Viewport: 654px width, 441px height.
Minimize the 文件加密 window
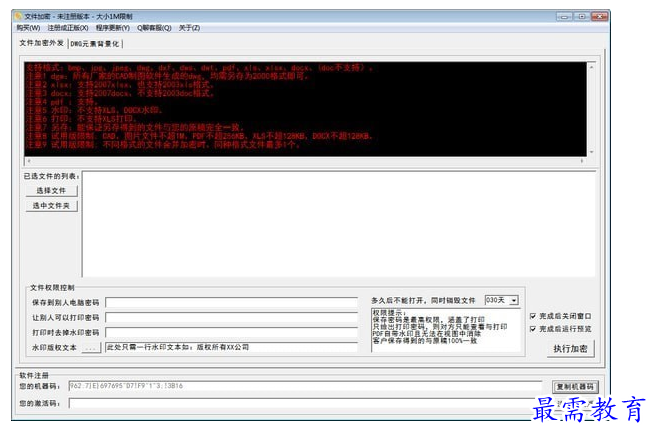click(x=564, y=17)
